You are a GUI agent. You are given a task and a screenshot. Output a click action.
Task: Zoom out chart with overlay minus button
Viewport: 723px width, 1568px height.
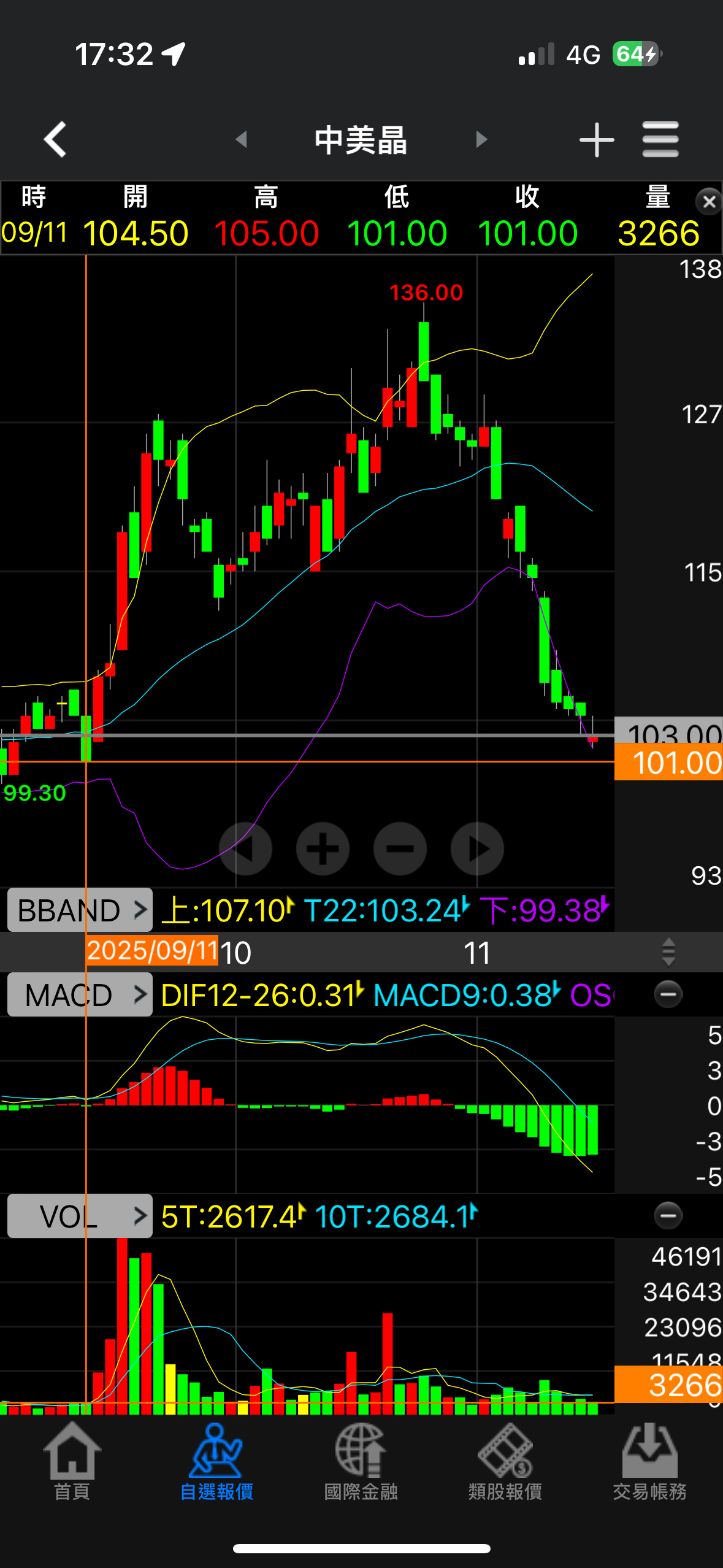[400, 848]
